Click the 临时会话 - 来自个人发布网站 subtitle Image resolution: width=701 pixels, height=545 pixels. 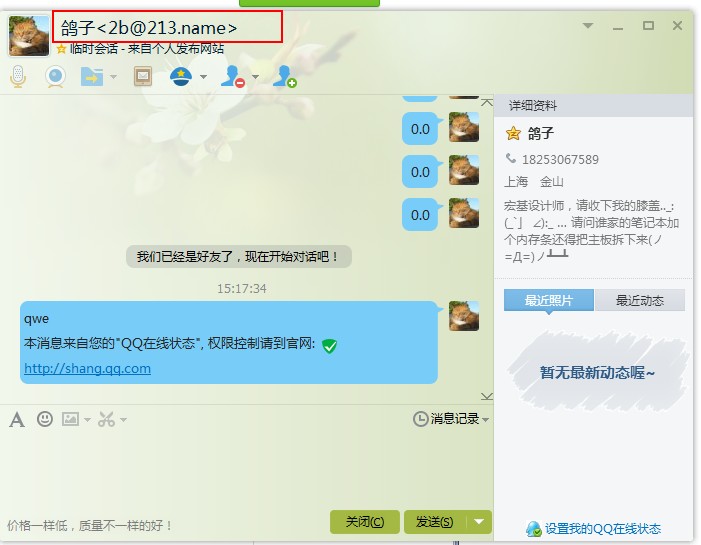pos(147,49)
